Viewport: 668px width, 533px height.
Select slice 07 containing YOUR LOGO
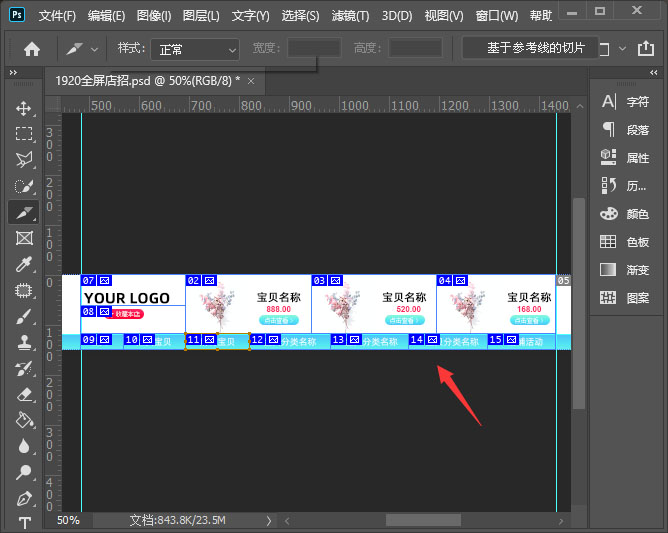click(x=133, y=290)
